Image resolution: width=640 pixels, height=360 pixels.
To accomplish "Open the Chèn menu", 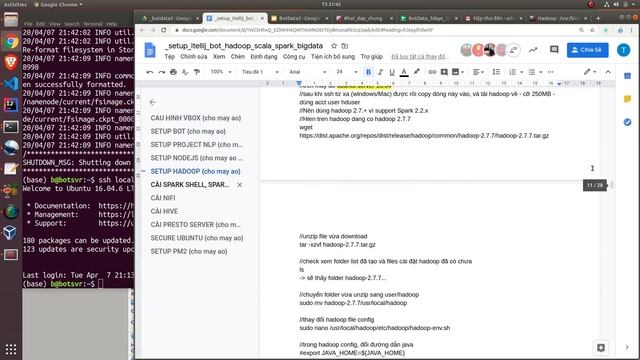I will tap(238, 57).
